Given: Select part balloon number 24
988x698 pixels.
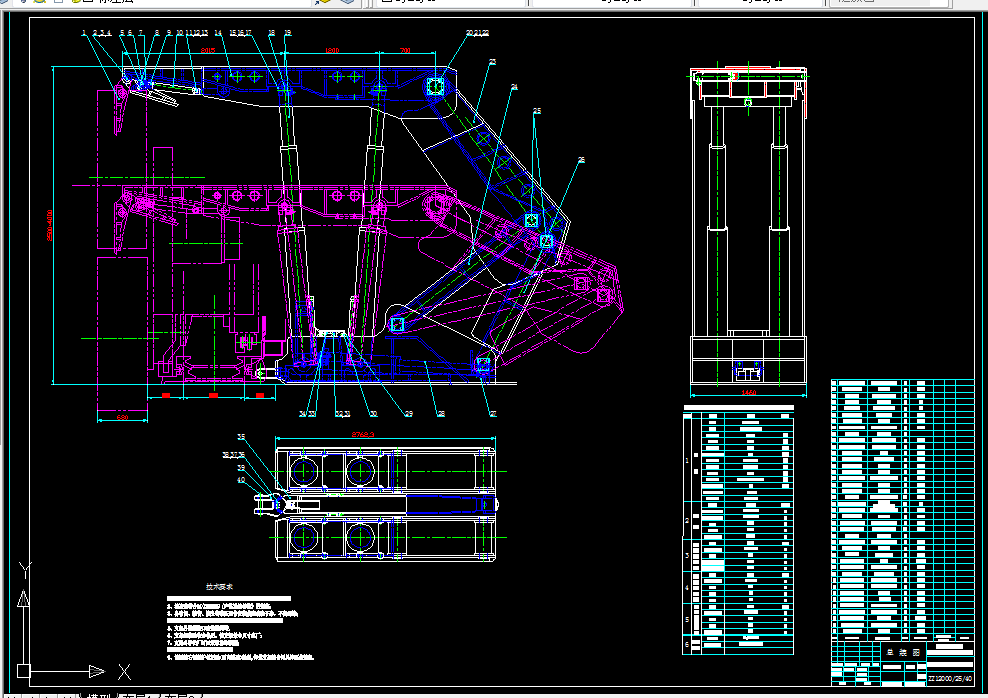Looking at the screenshot, I should [x=514, y=87].
